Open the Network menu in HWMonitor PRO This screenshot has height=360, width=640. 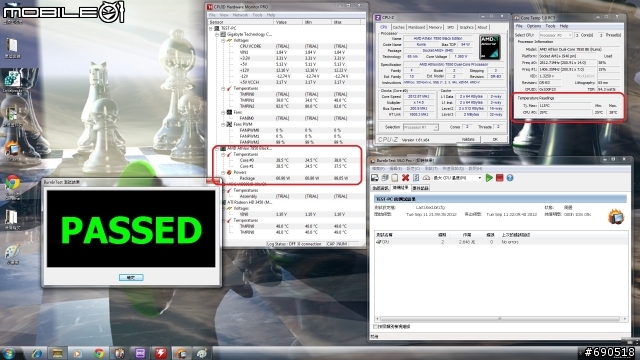(240, 15)
